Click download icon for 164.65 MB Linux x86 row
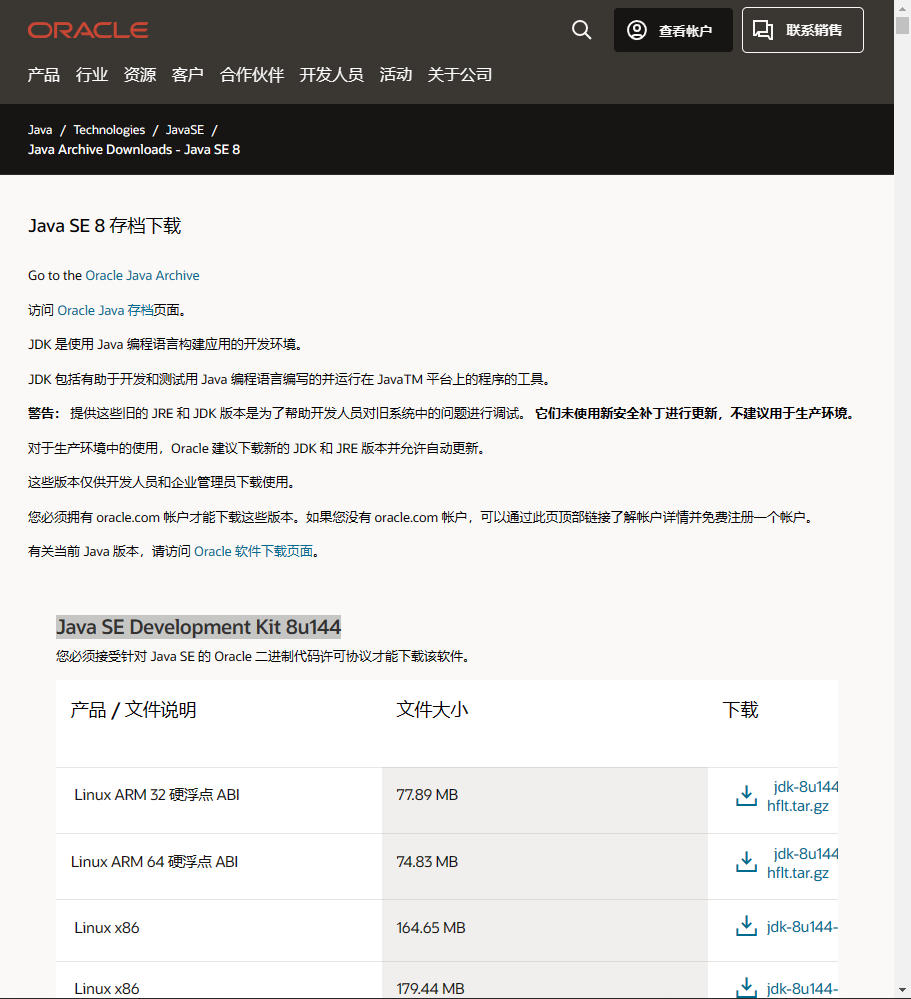Viewport: 911px width, 999px height. point(746,926)
